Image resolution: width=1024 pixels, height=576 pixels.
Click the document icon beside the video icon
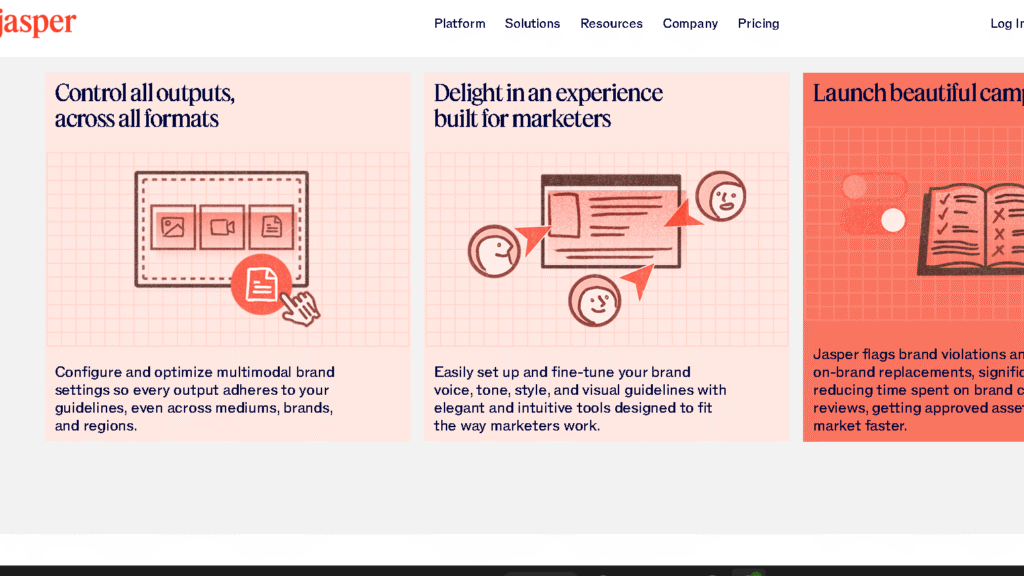[274, 227]
